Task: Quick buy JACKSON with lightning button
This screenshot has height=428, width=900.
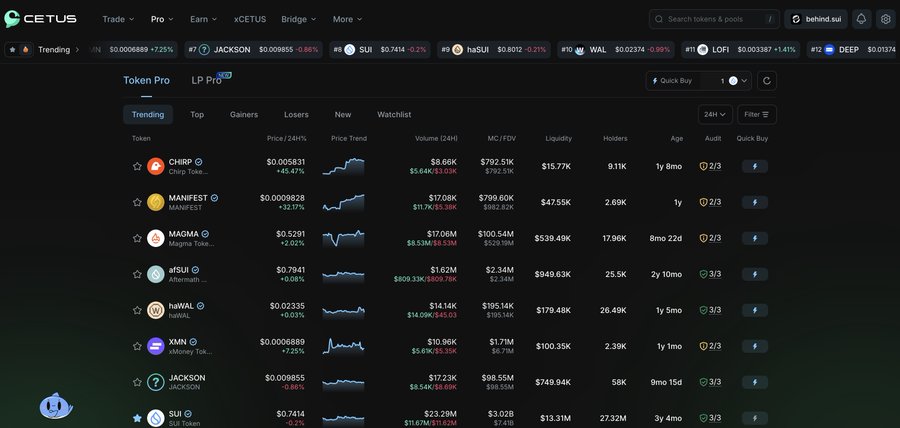Action: 755,382
